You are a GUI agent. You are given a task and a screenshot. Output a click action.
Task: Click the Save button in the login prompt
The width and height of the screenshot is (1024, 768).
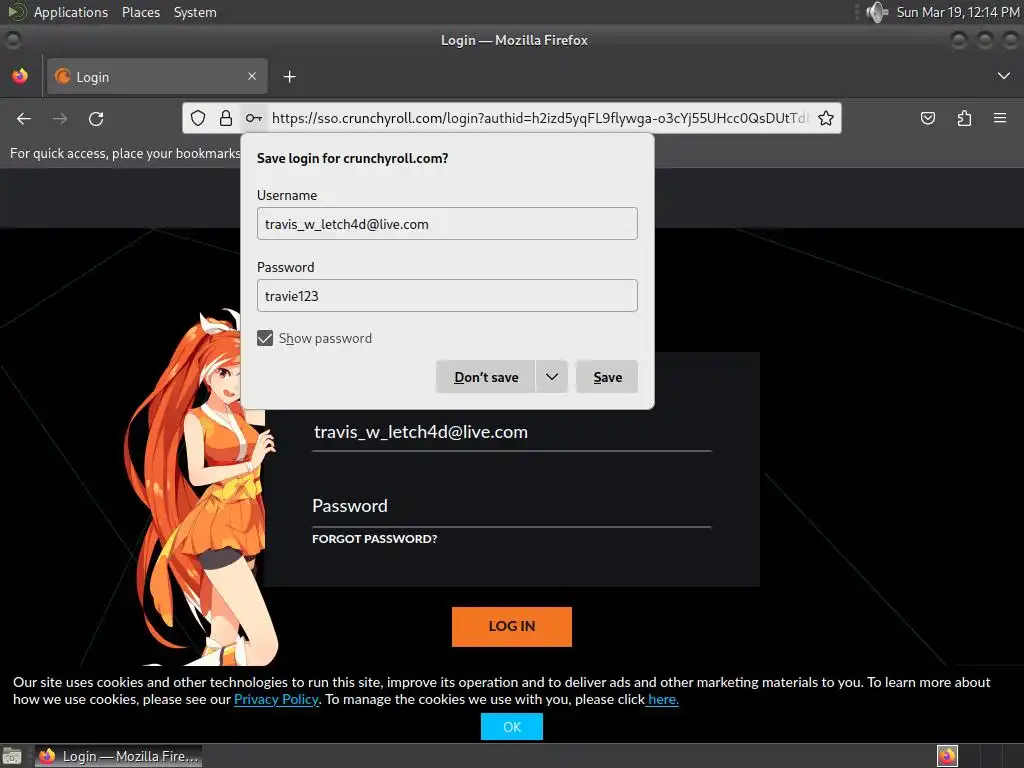[x=607, y=377]
